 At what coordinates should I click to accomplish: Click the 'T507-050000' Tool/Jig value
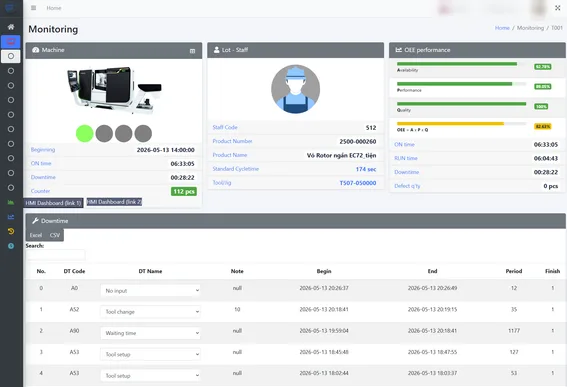coord(358,183)
